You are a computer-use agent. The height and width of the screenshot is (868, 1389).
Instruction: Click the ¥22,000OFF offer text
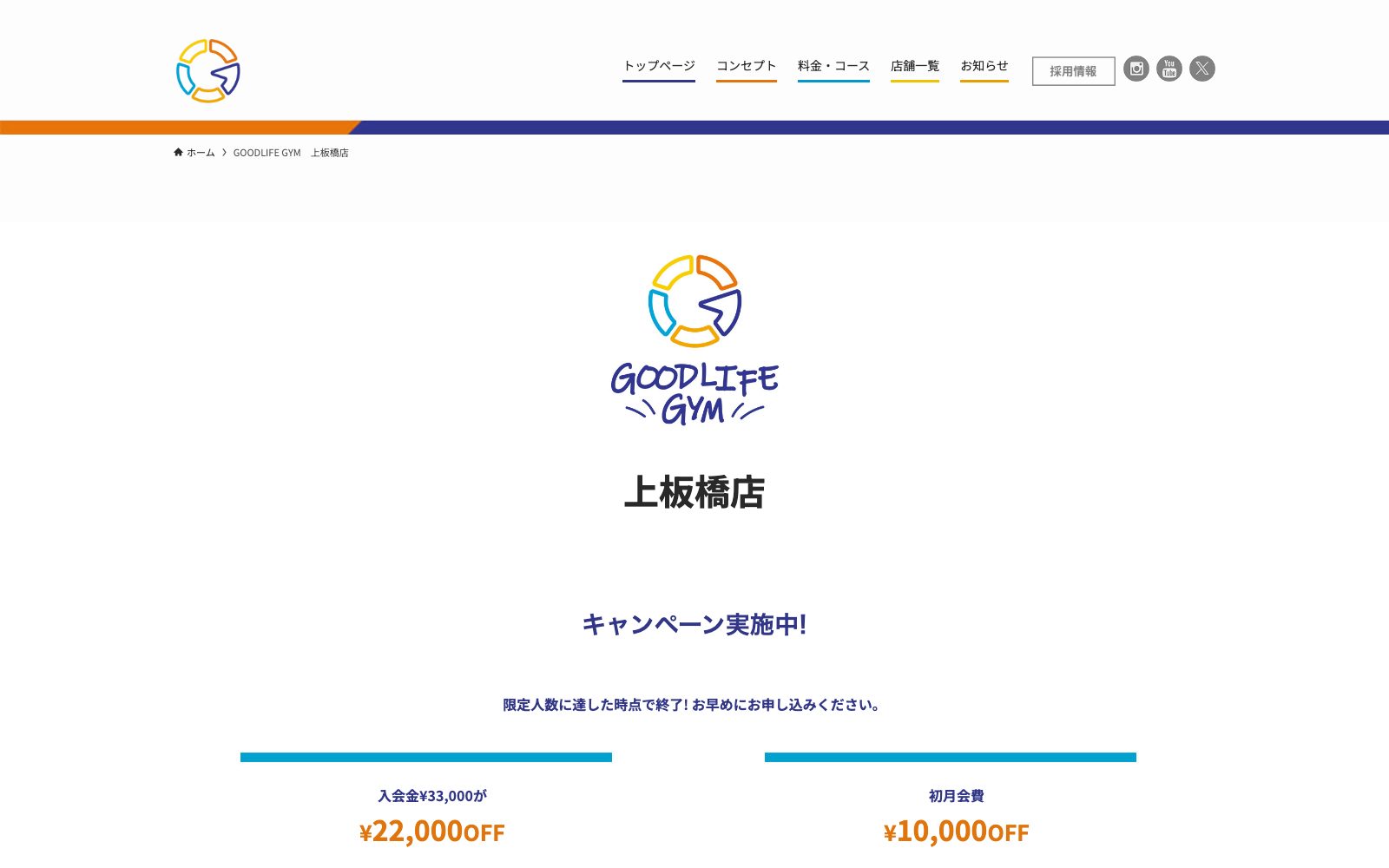(x=431, y=832)
